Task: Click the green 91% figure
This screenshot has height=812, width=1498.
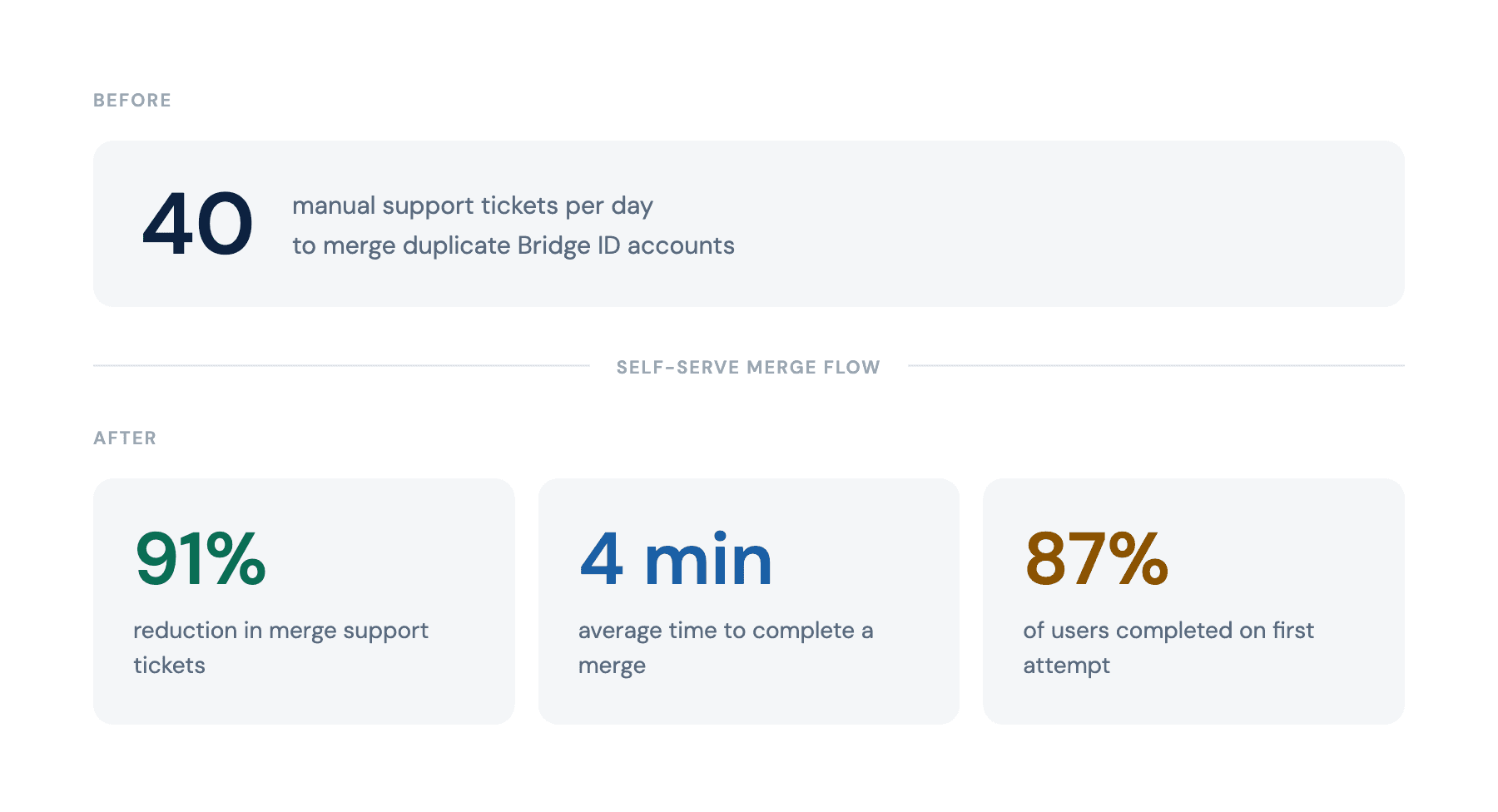Action: [201, 559]
